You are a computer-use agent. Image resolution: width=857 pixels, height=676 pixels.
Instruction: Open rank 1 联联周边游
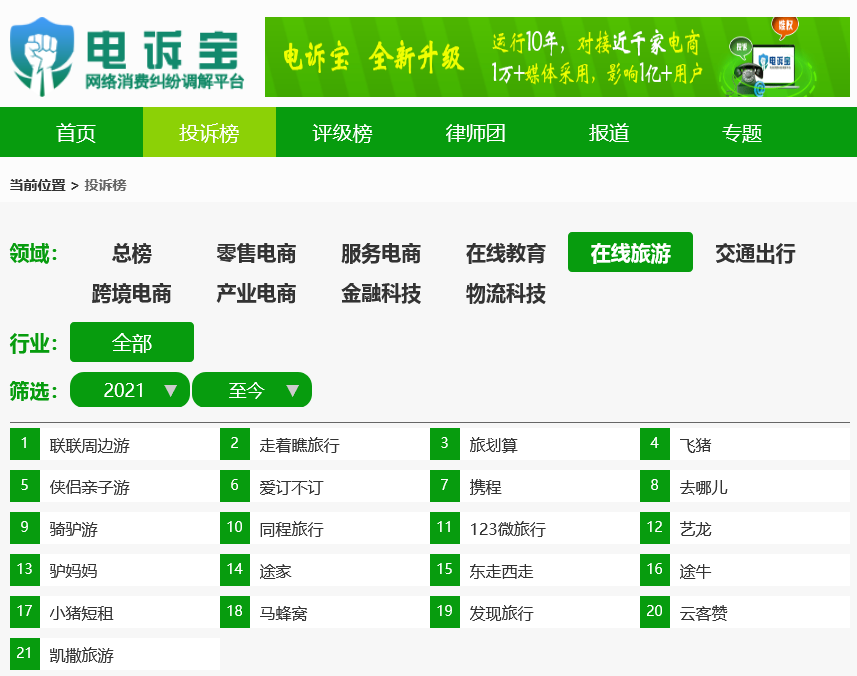(x=115, y=444)
